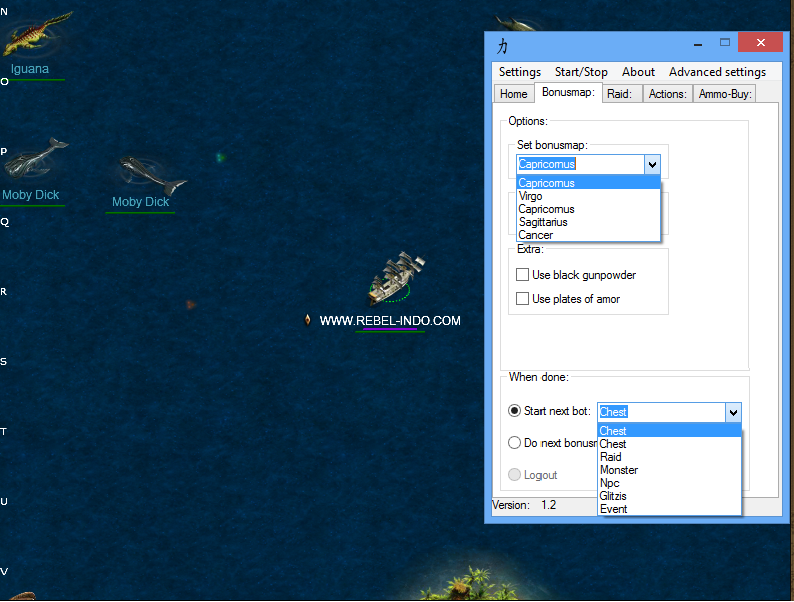
Task: Switch to the Actions tab
Action: [x=667, y=94]
